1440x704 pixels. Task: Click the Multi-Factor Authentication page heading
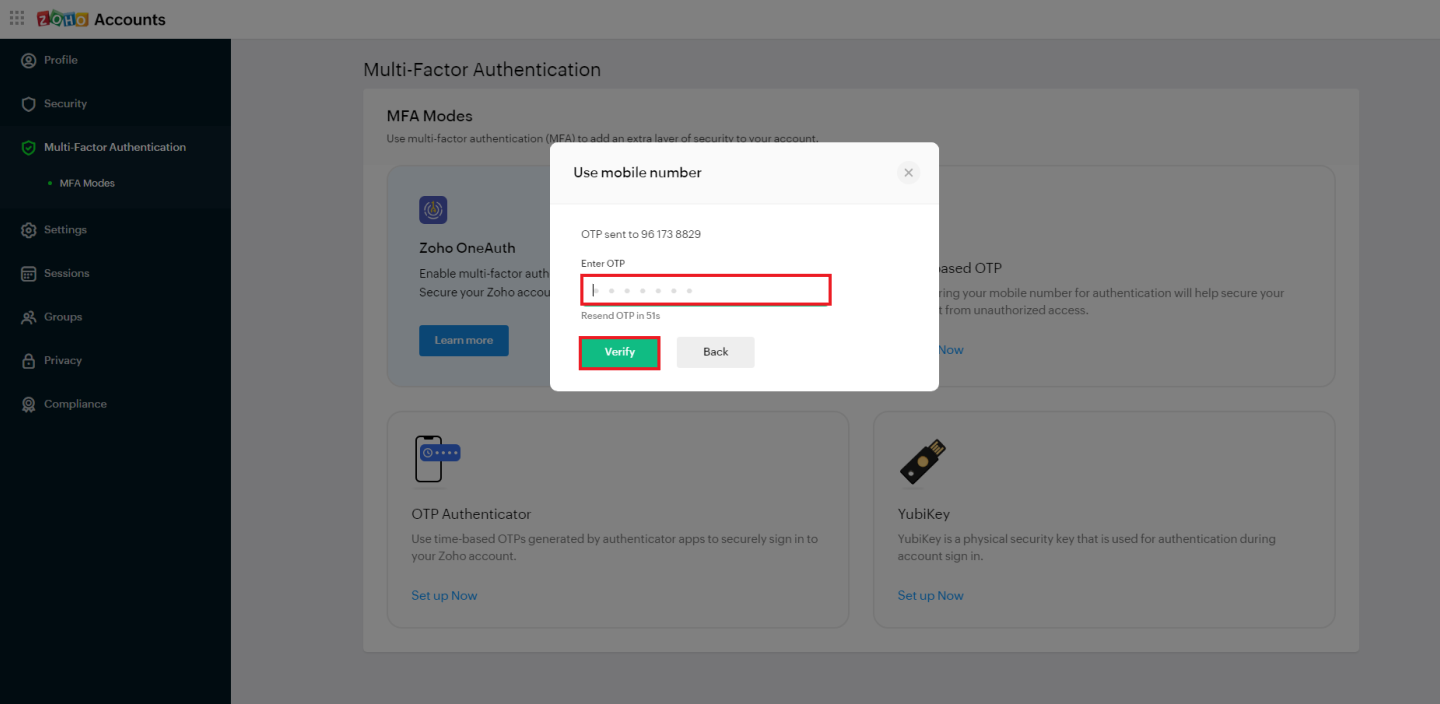pos(482,70)
